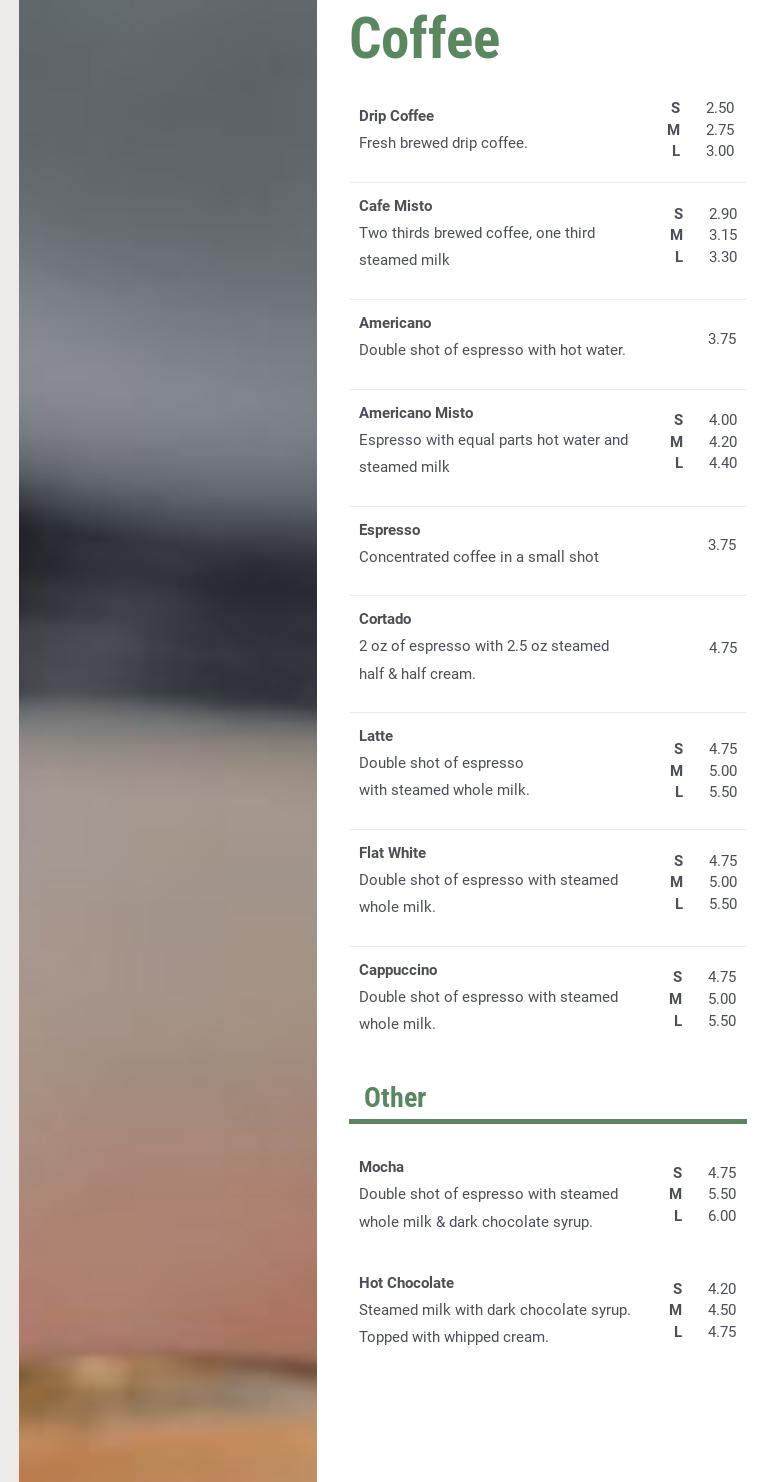
Task: Select the Mocha menu item
Action: point(381,1167)
